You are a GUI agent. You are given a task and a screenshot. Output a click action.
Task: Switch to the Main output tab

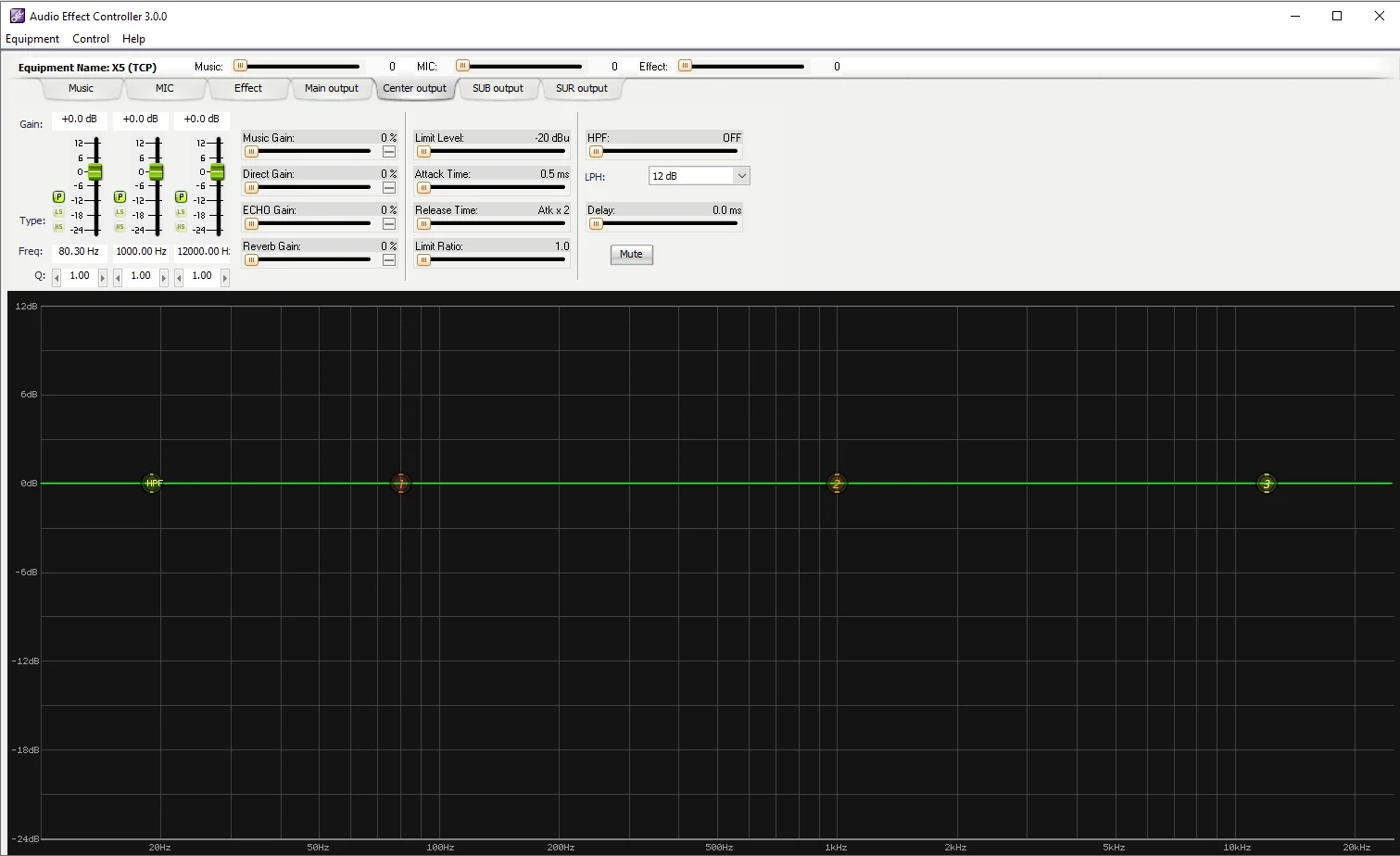coord(331,89)
